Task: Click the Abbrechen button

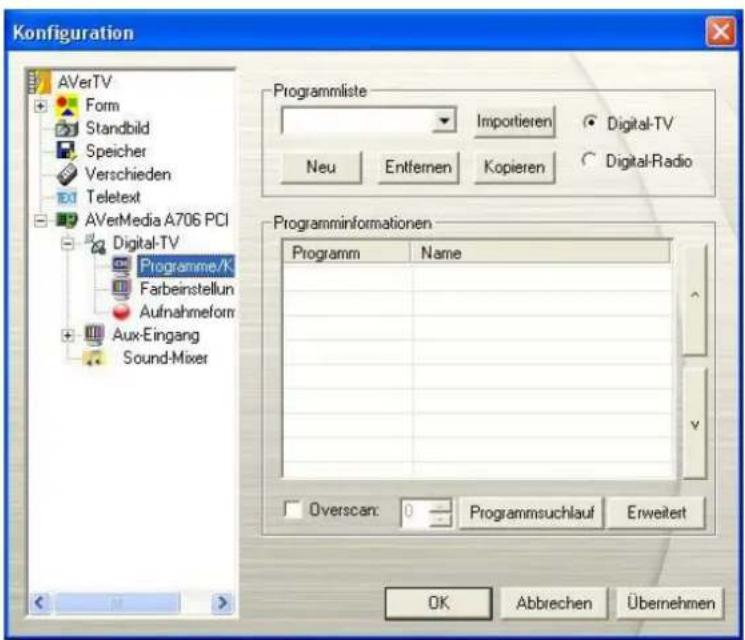Action: 554,603
